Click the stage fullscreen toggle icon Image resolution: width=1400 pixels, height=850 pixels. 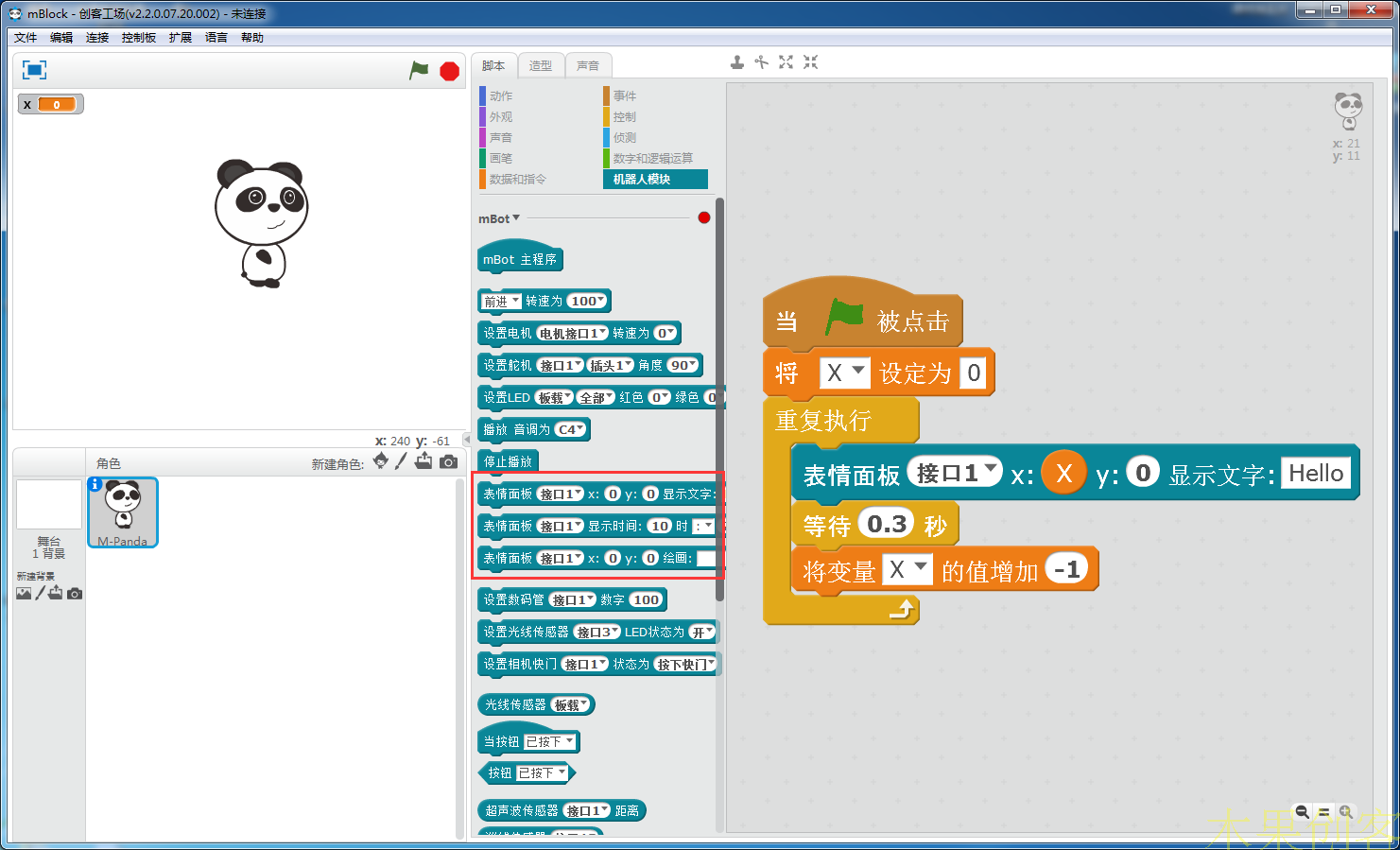(x=34, y=69)
